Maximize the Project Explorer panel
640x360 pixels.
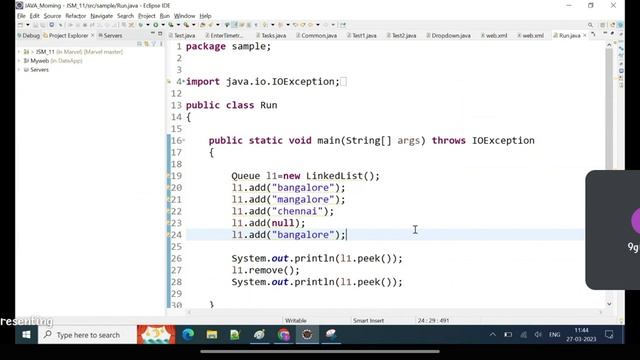[160, 34]
